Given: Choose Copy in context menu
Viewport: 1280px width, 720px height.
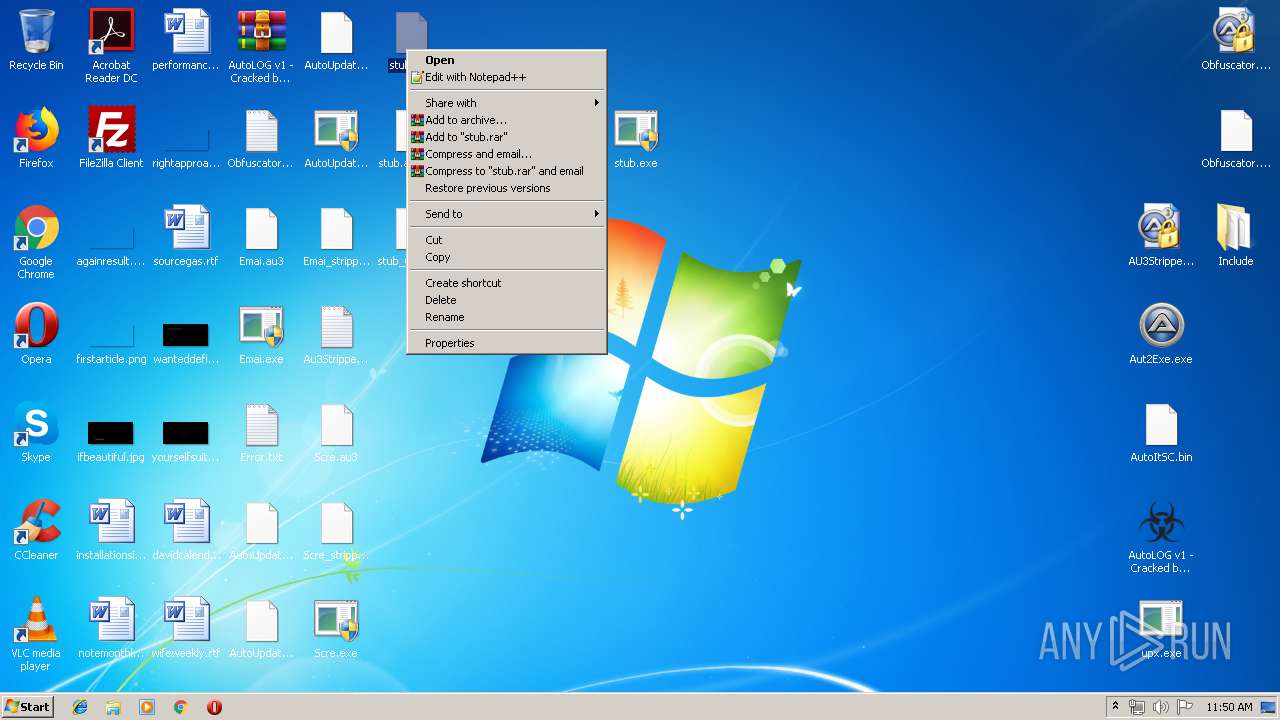Looking at the screenshot, I should 507,257.
